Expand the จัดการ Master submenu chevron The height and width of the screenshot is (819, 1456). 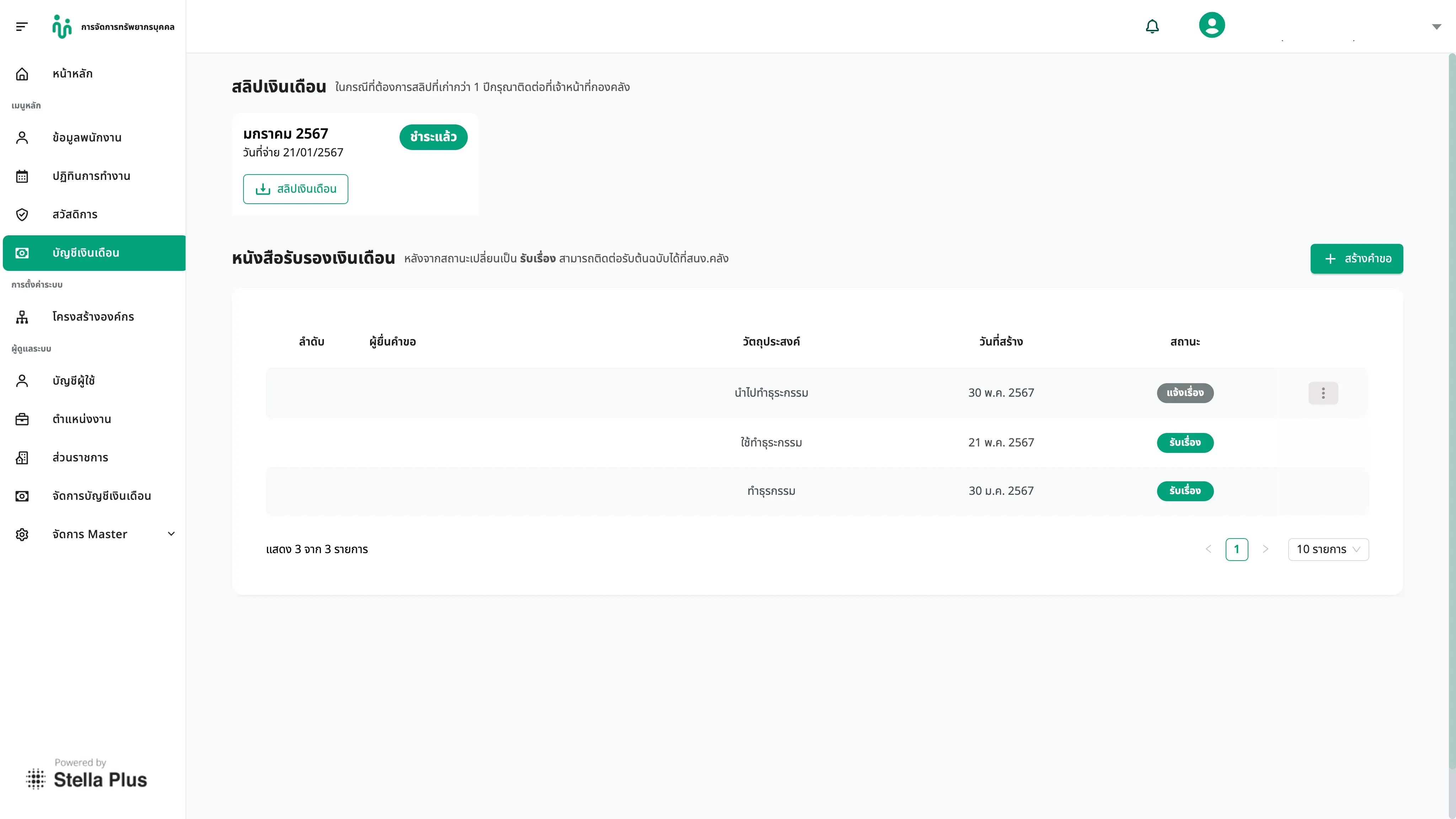pyautogui.click(x=171, y=534)
